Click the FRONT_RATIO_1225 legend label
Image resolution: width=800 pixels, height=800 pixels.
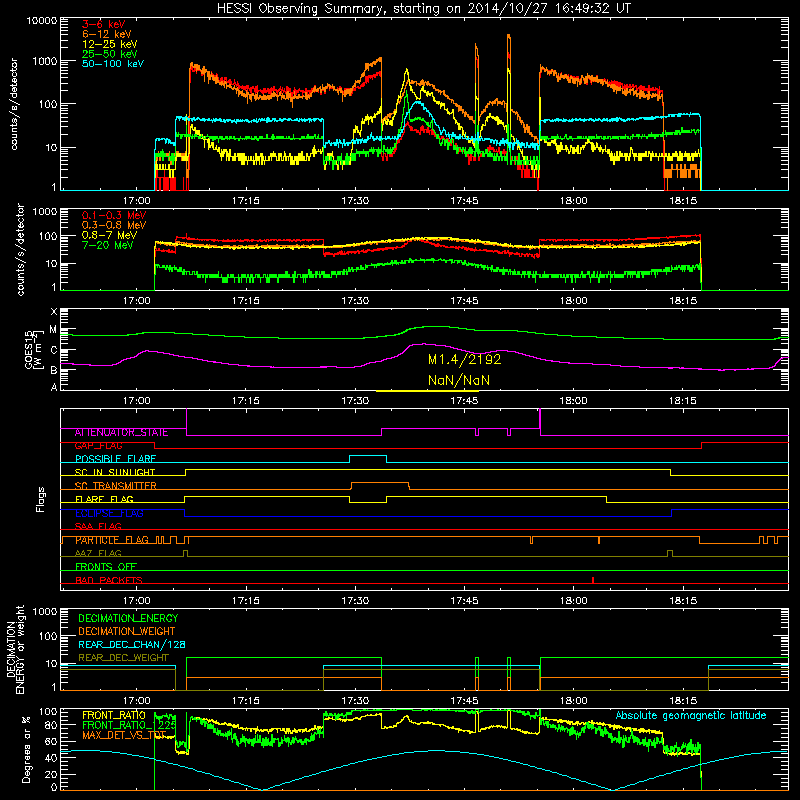pyautogui.click(x=129, y=725)
